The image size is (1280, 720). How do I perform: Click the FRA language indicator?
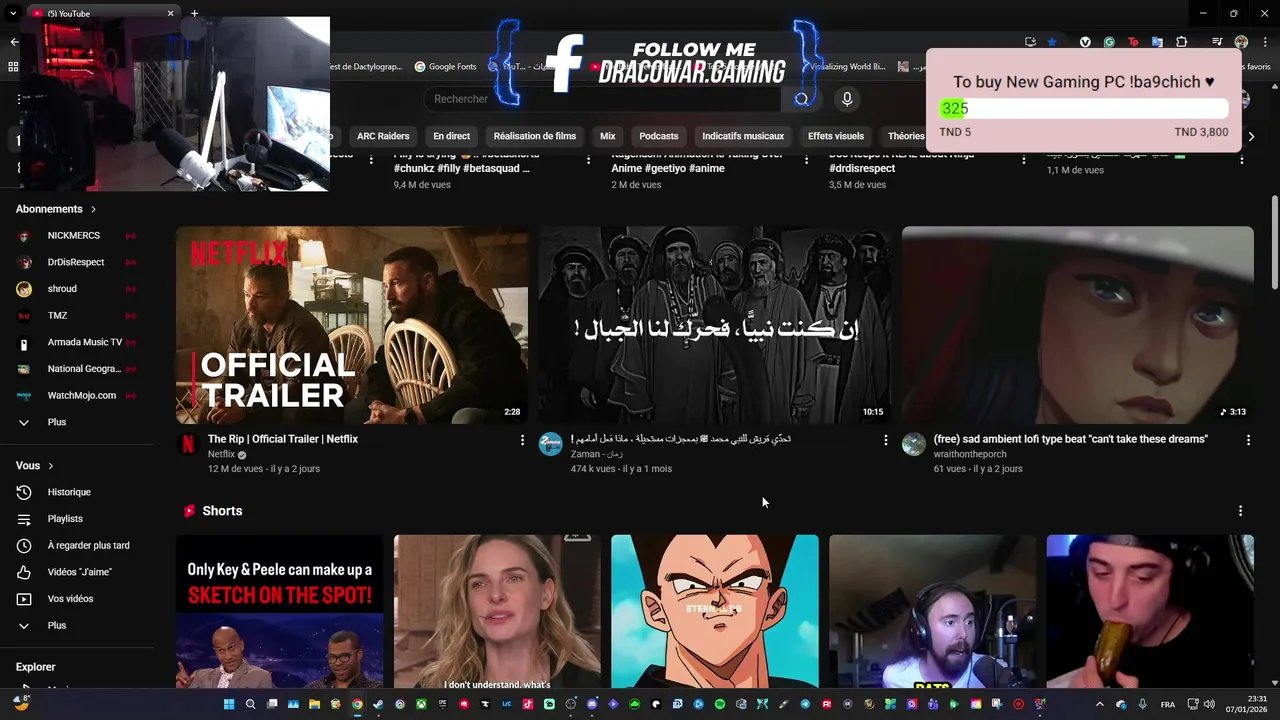point(1168,704)
